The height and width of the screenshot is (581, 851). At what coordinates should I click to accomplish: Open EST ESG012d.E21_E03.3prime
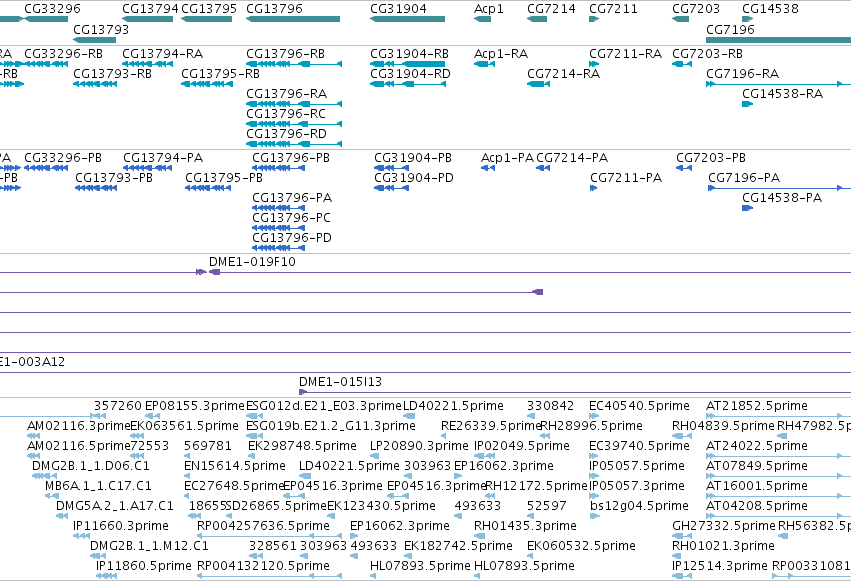coord(323,406)
